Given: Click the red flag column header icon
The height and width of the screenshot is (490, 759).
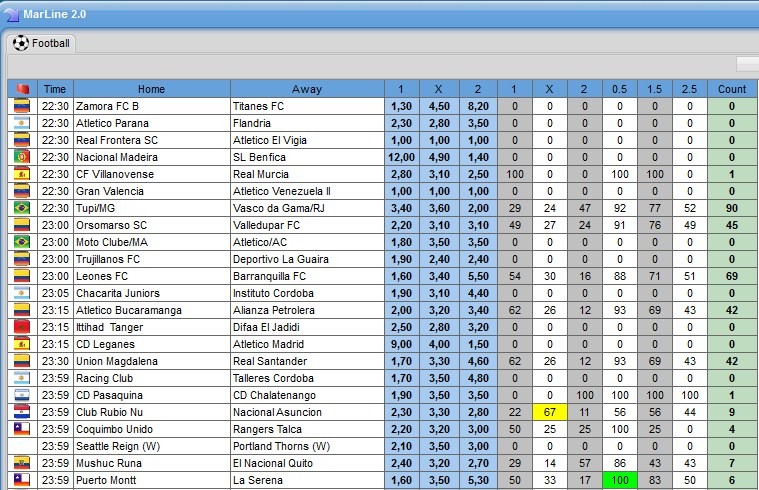Looking at the screenshot, I should pos(22,89).
